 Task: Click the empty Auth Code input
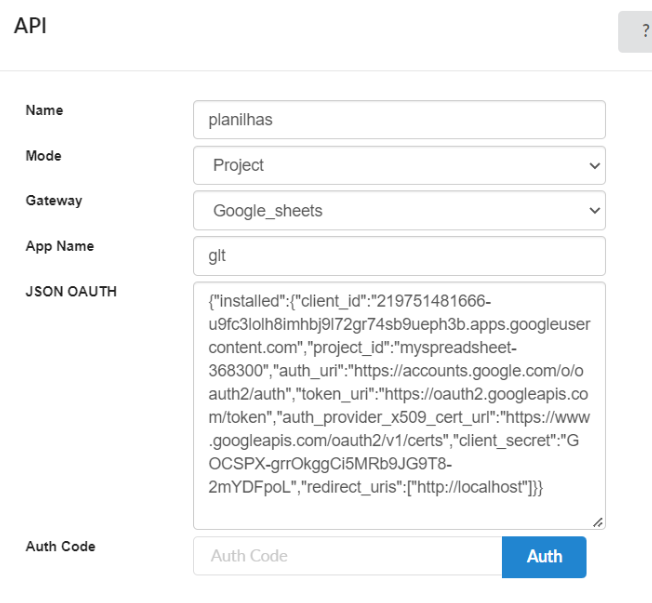[347, 556]
